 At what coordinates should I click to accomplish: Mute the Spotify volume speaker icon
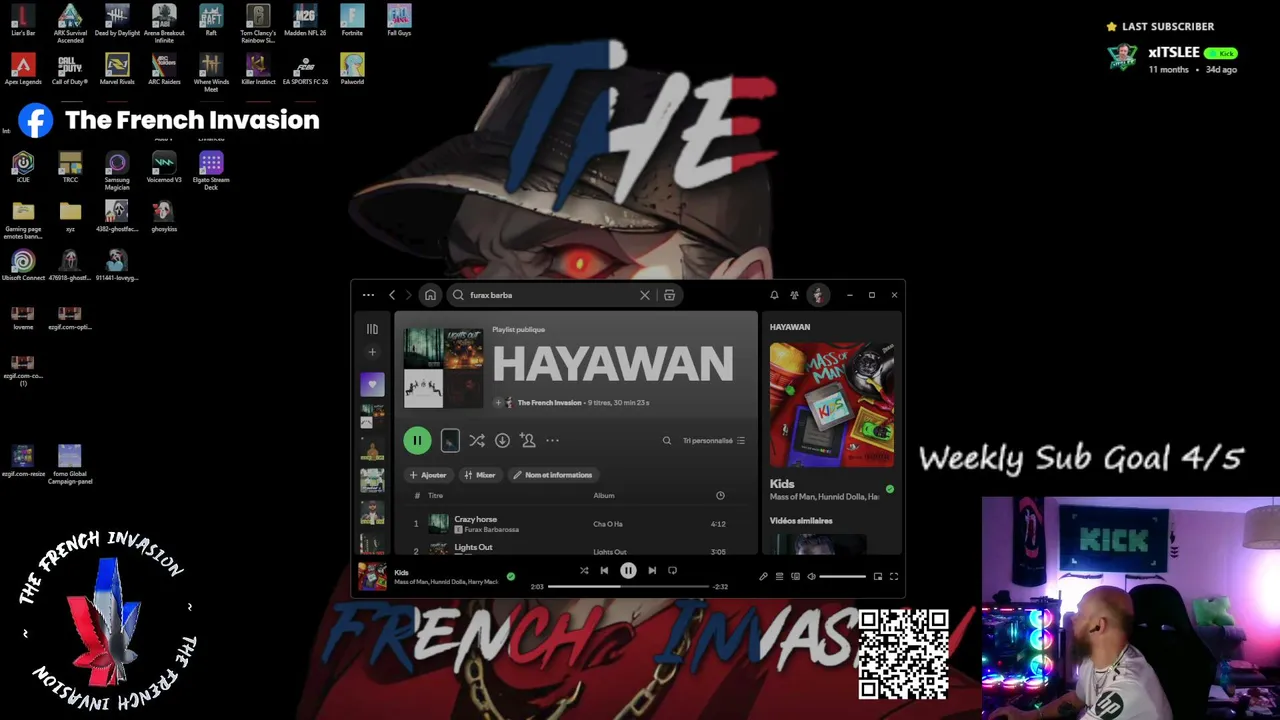click(811, 576)
